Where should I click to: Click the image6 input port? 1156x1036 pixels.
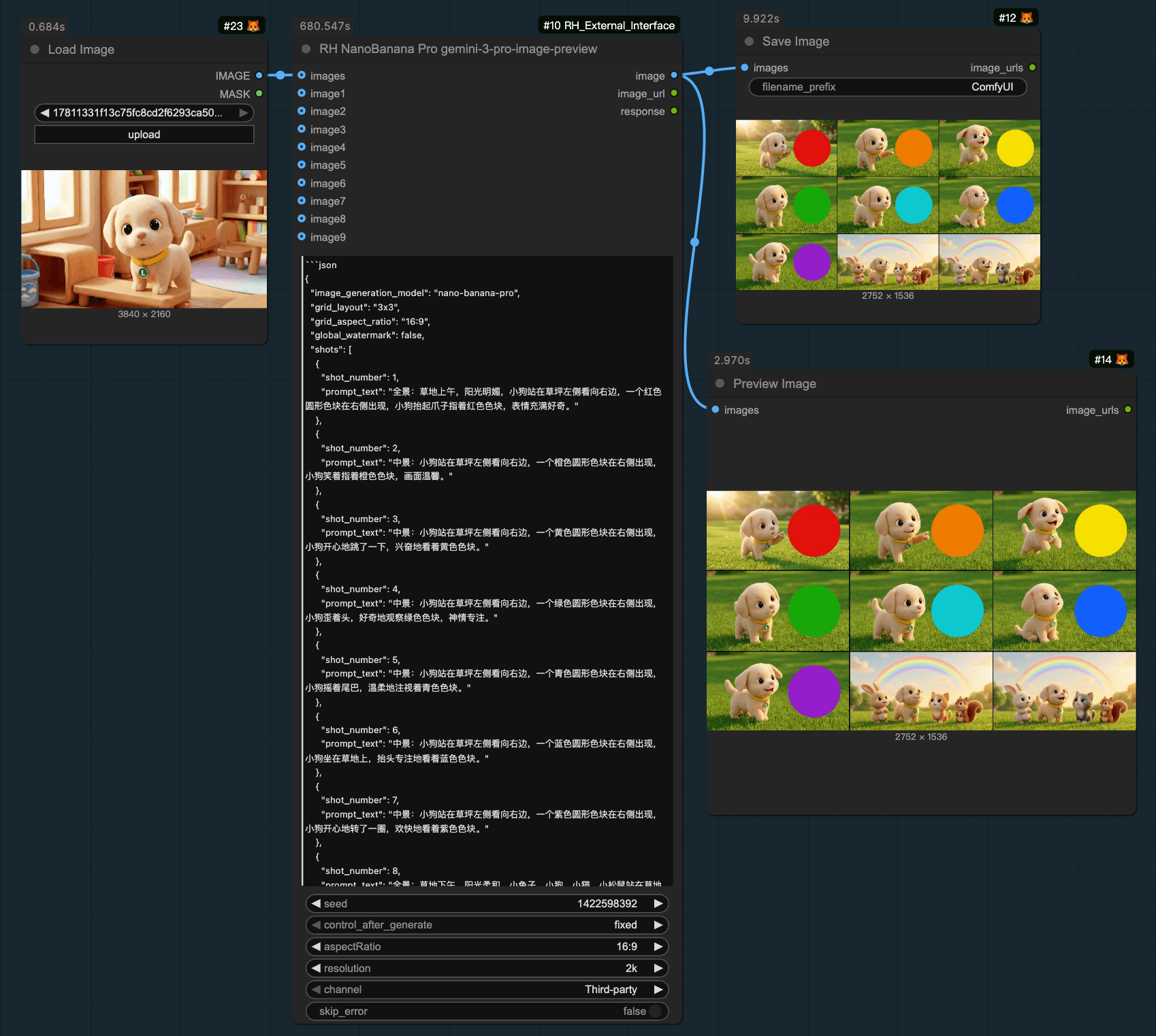(302, 183)
